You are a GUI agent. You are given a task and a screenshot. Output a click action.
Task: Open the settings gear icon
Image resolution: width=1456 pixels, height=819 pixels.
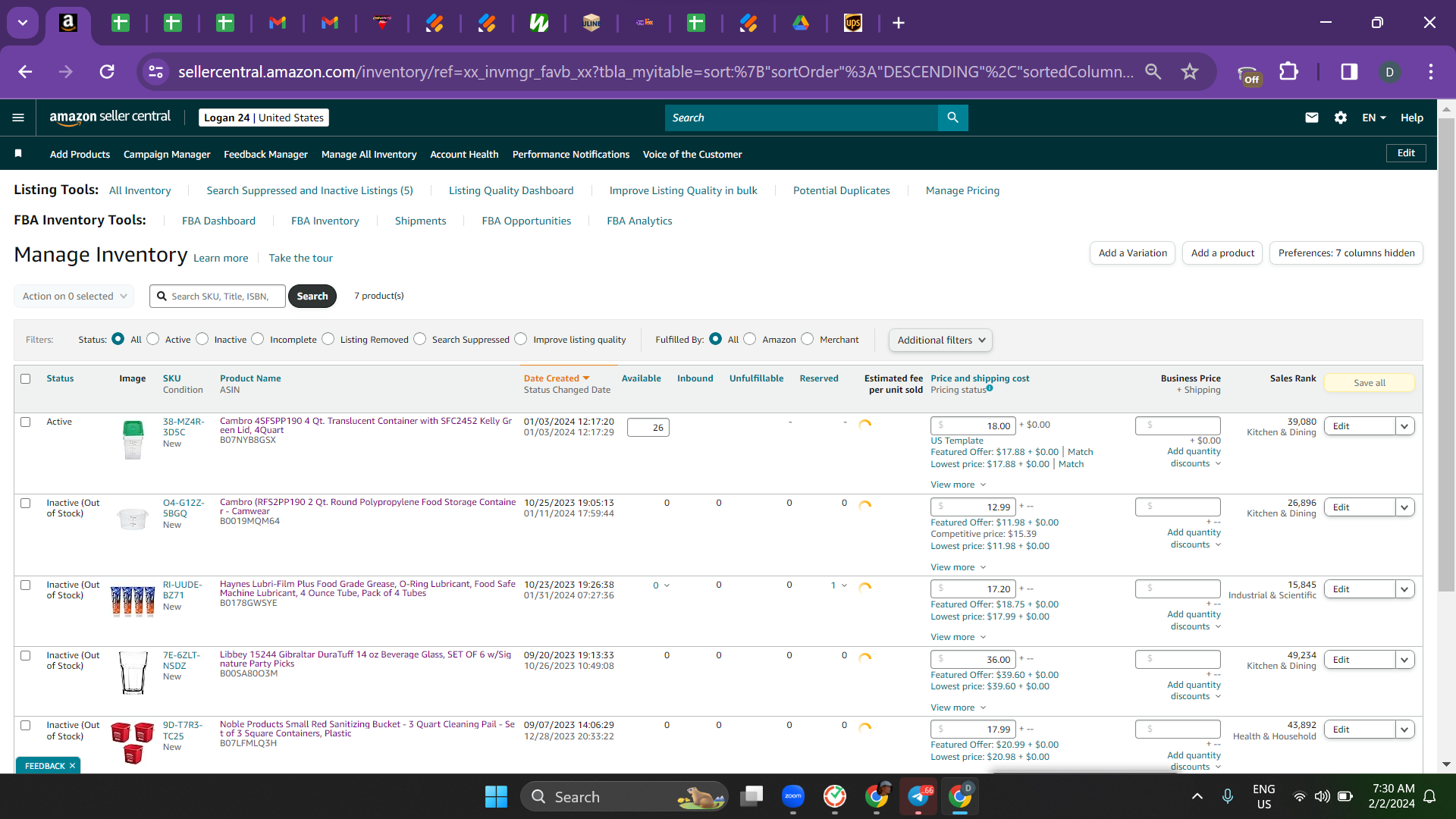[1341, 118]
